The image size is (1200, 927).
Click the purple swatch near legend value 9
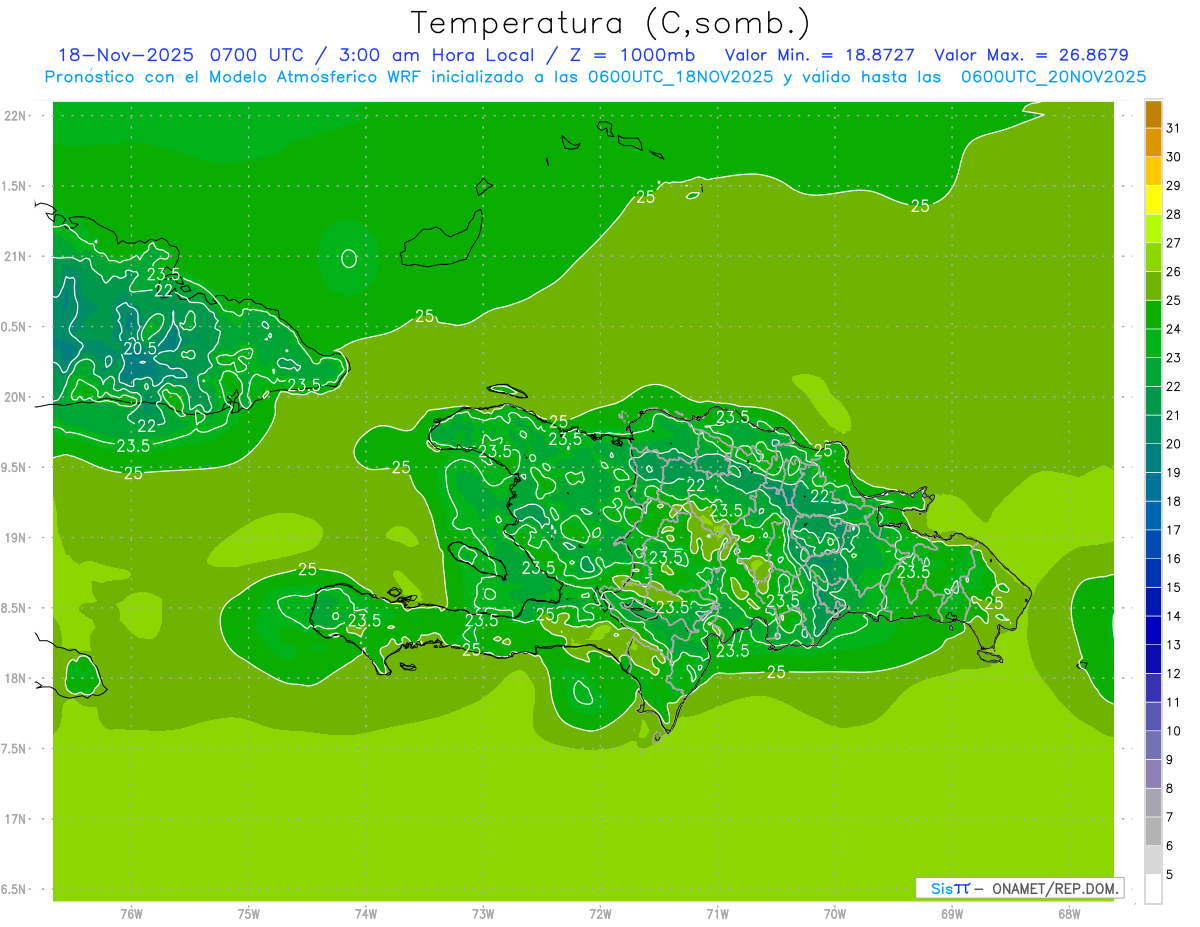1153,774
